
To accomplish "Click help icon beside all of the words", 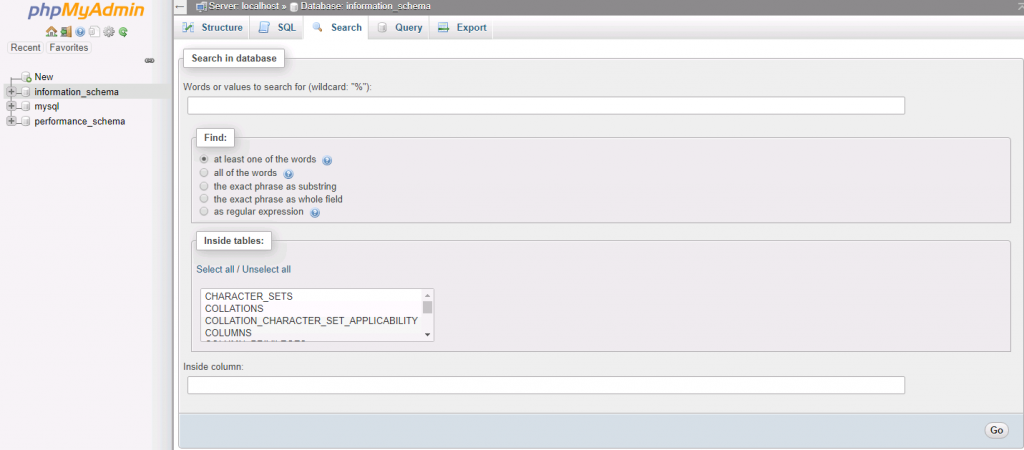I will [289, 174].
